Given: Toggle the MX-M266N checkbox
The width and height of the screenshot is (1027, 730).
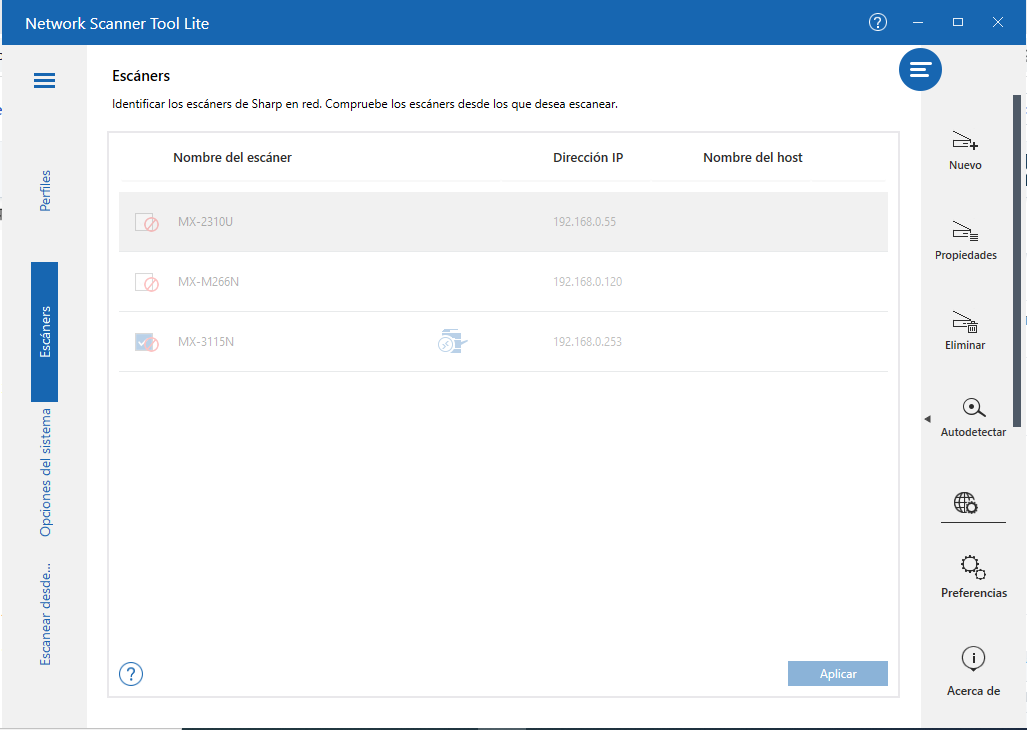Looking at the screenshot, I should point(144,282).
